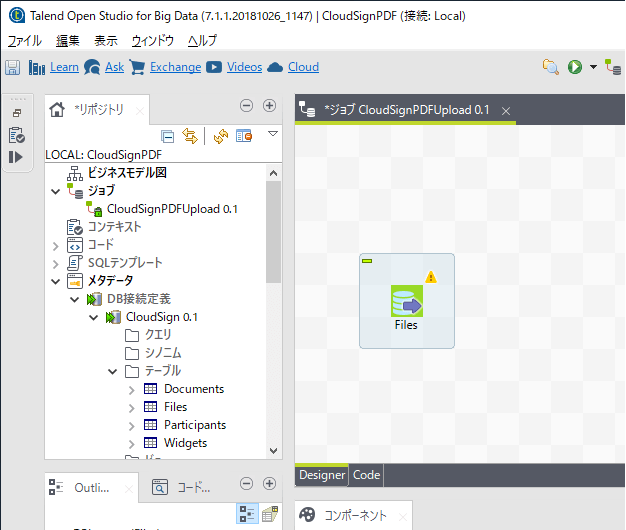Viewport: 626px width, 530px height.
Task: Click the job designer icon at toolbar right
Action: [x=613, y=67]
